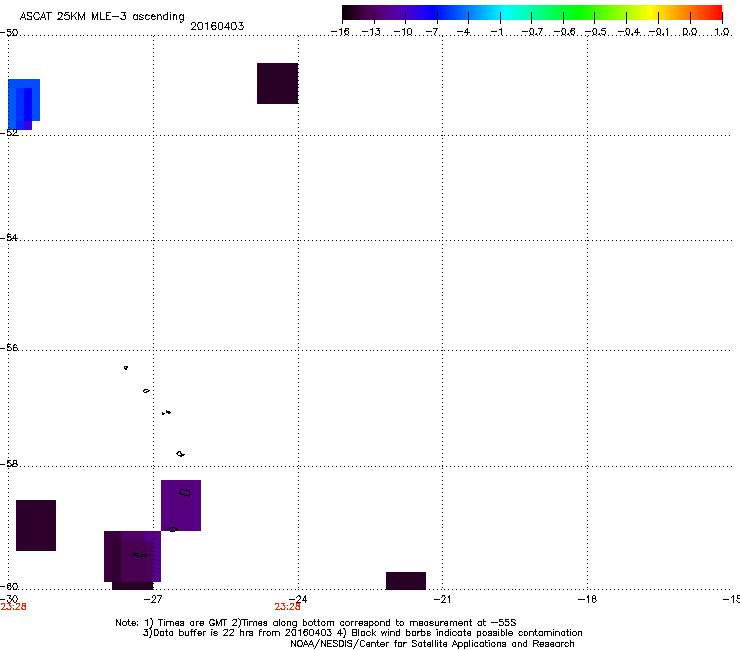Select the -10 color scale value

pos(403,32)
